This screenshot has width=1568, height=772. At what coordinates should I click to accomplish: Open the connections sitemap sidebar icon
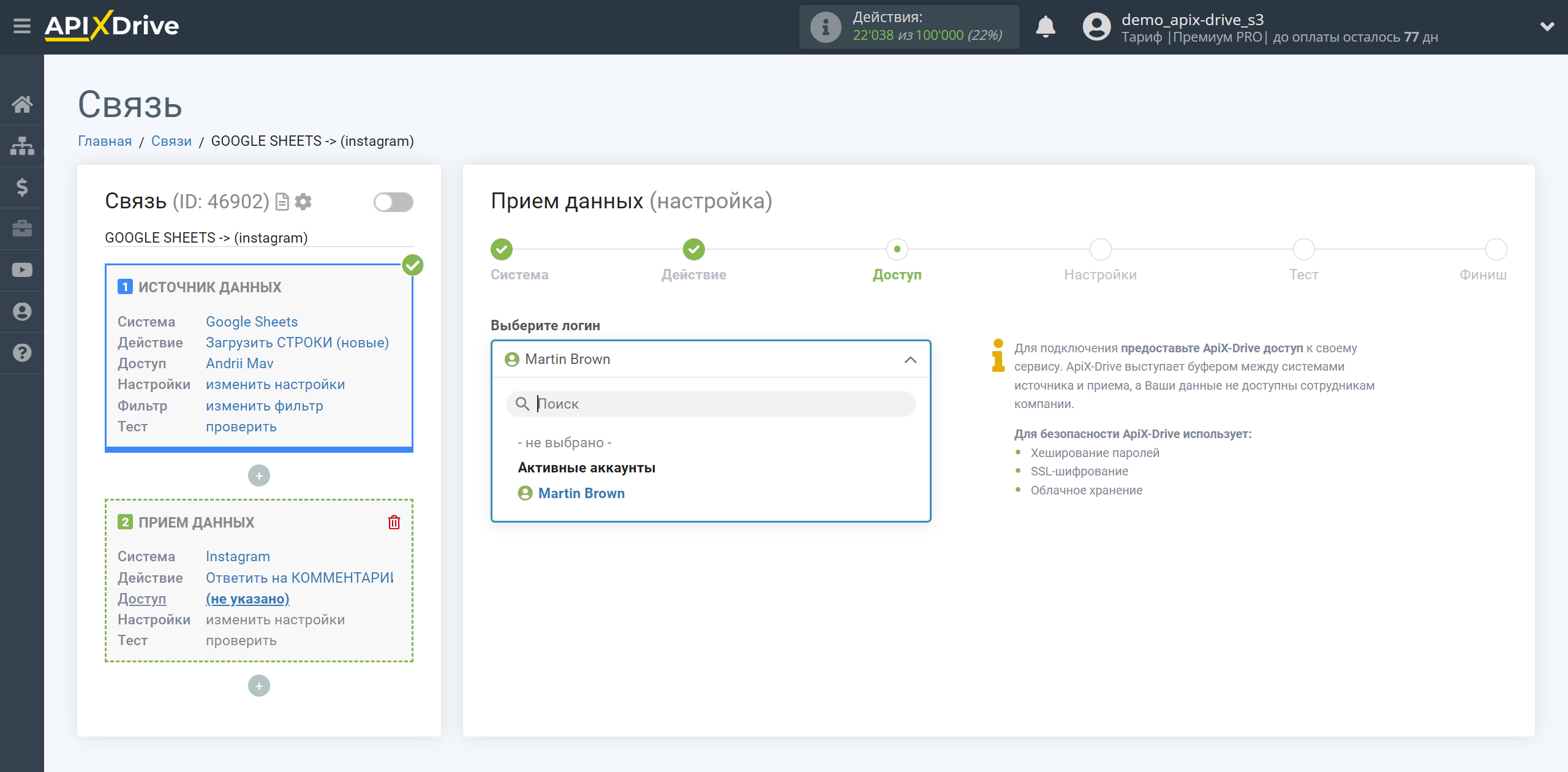point(22,146)
